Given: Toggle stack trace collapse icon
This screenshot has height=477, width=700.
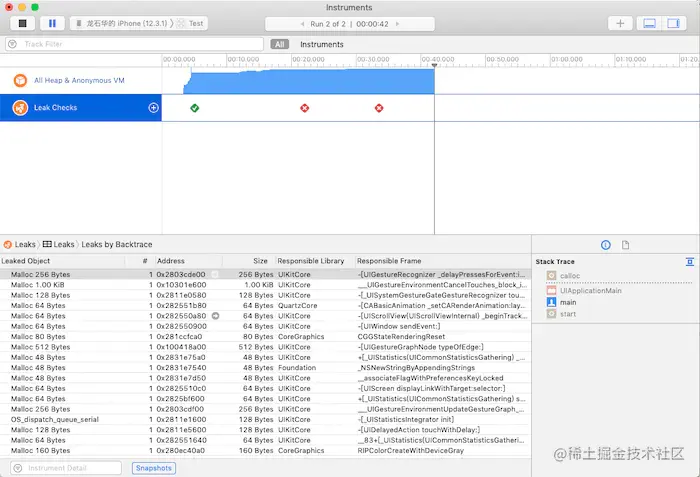Looking at the screenshot, I should click(690, 262).
